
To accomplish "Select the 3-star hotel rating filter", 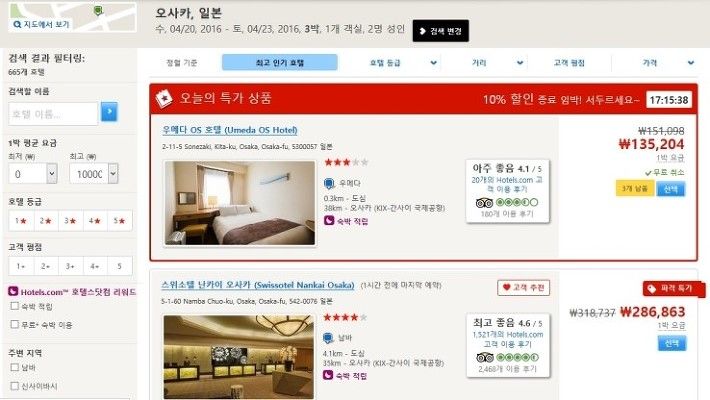I will click(x=71, y=221).
